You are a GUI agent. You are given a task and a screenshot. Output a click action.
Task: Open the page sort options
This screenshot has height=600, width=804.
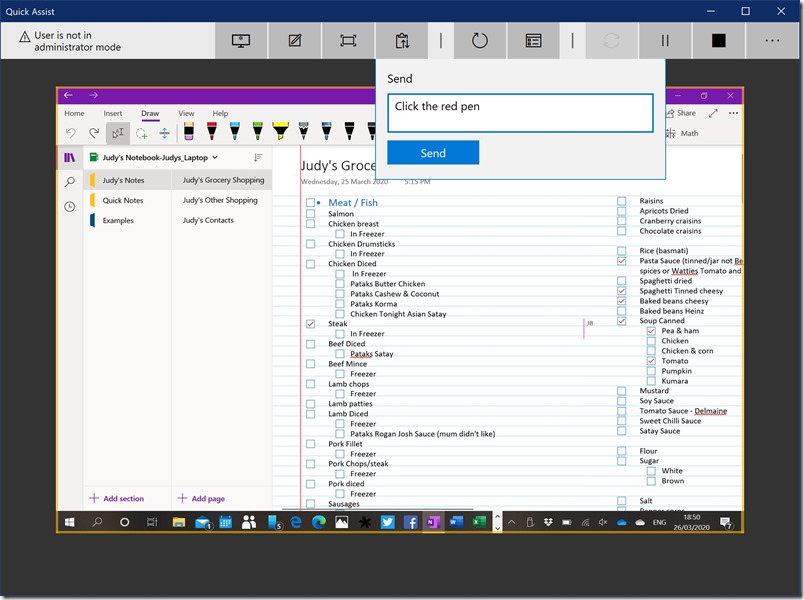click(x=257, y=157)
